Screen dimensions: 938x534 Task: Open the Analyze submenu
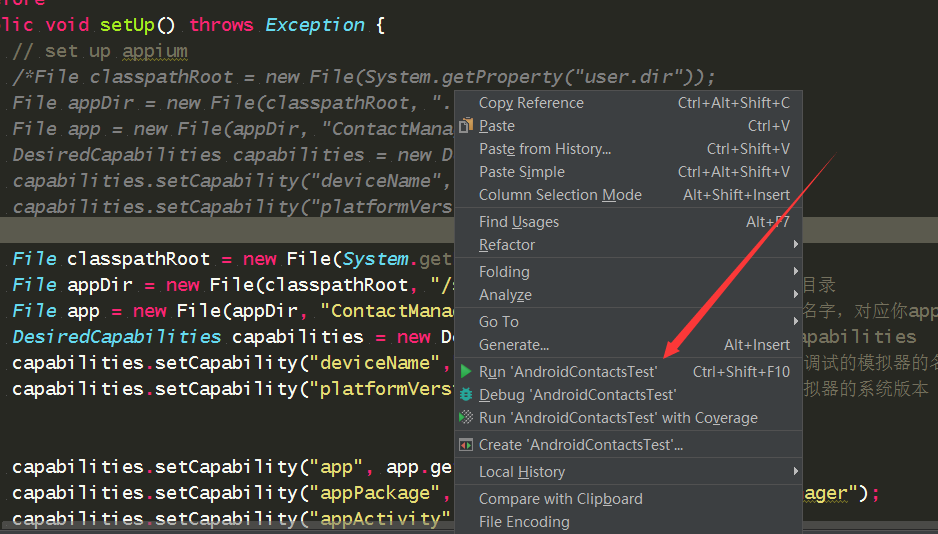628,295
